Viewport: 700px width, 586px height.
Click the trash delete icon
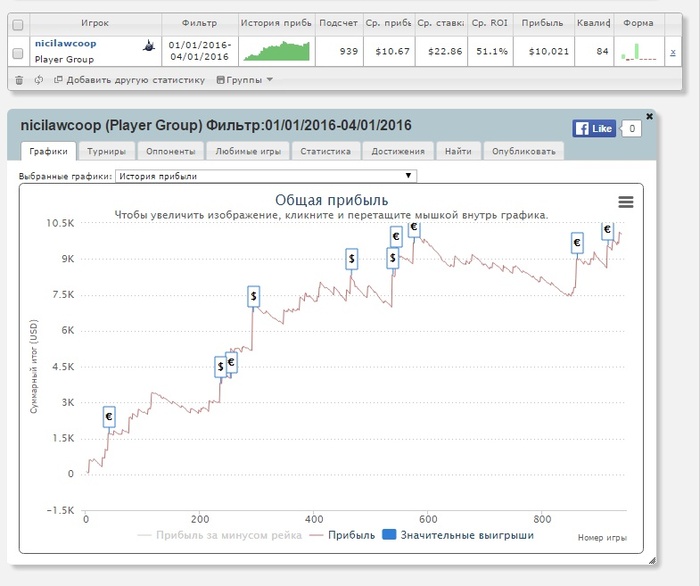19,80
